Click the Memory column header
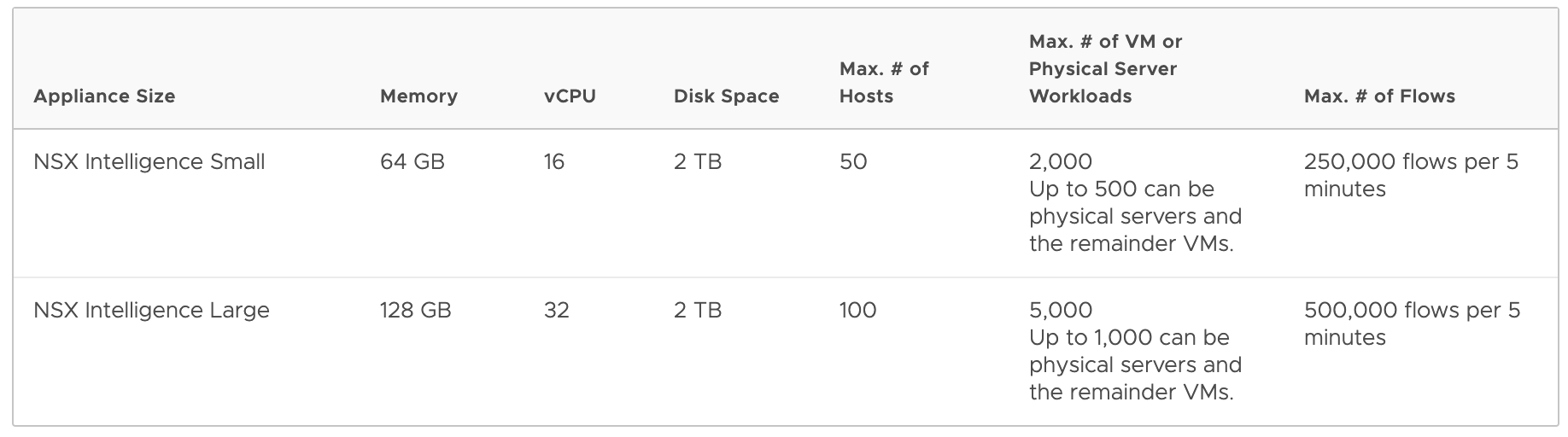Viewport: 1568px width, 437px height. 418,96
